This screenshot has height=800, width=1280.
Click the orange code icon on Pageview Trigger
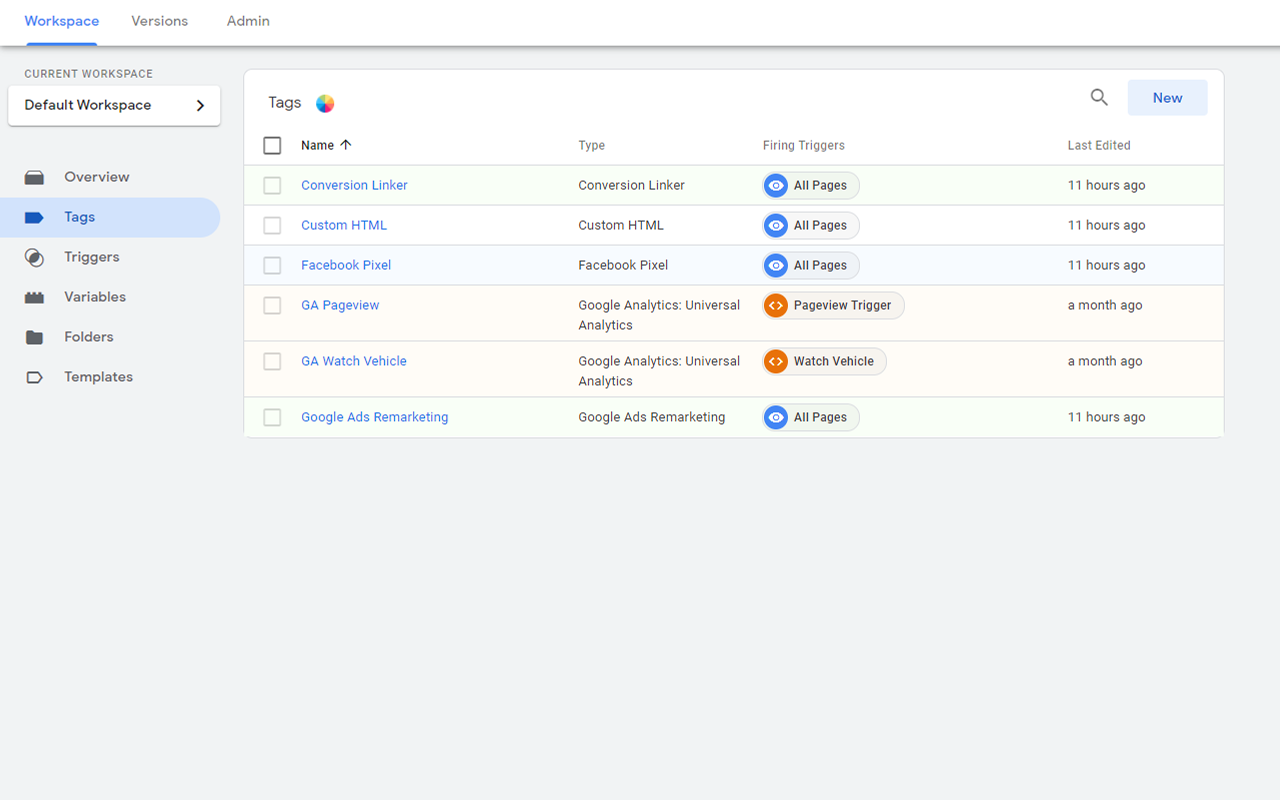click(x=776, y=305)
